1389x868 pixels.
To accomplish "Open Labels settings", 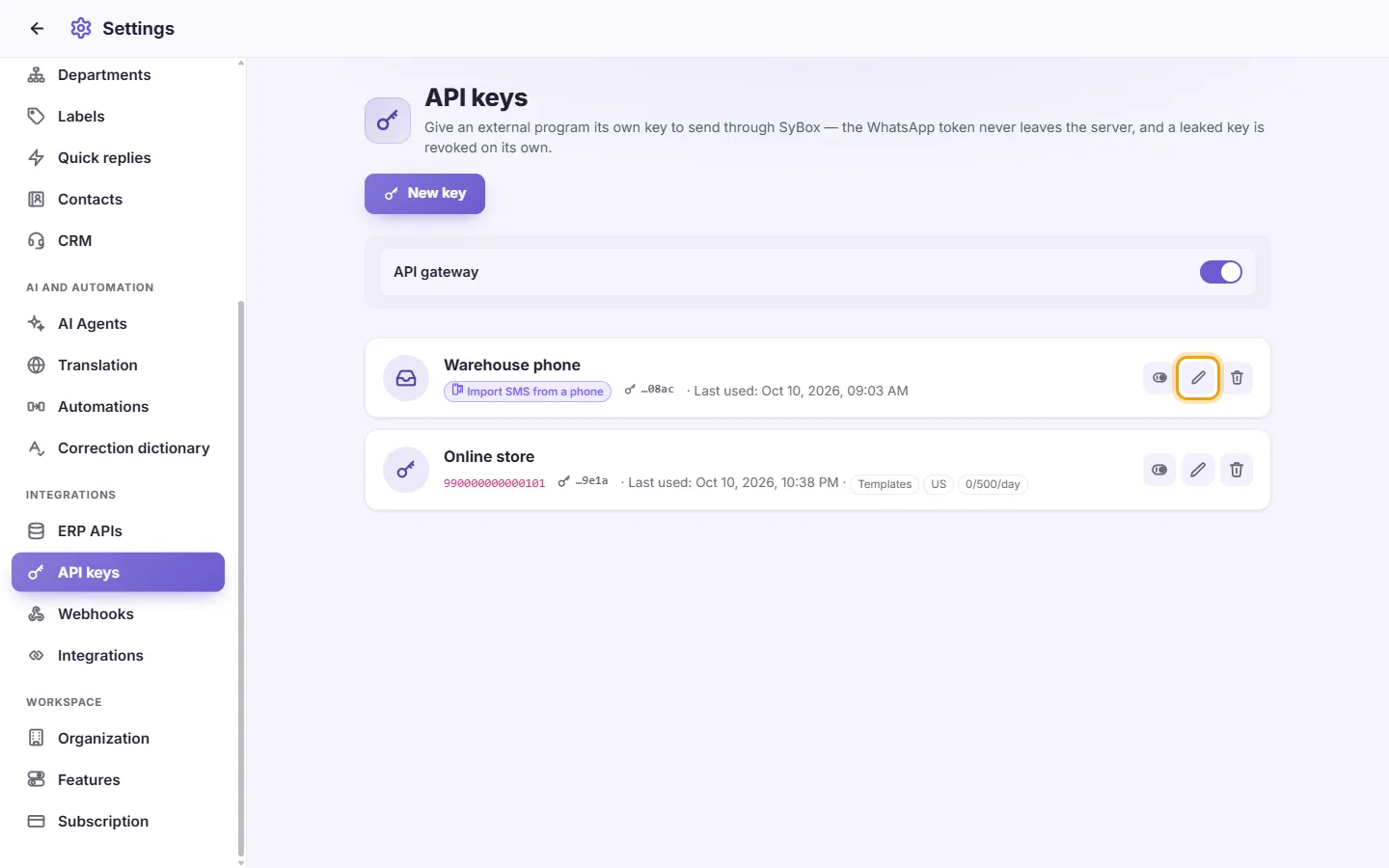I will click(118, 117).
